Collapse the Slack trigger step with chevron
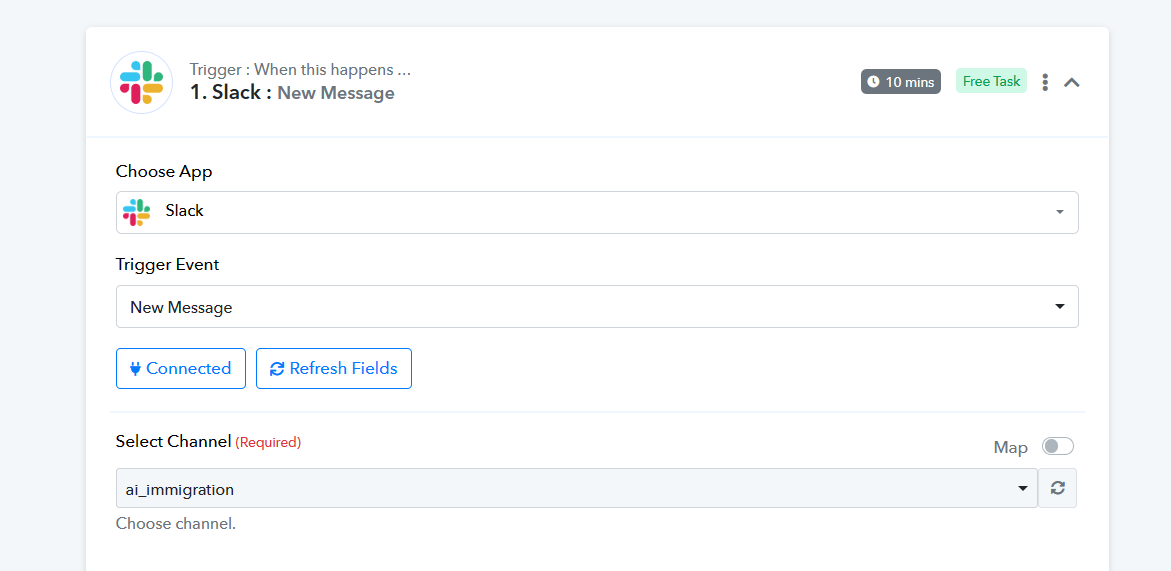Image resolution: width=1171 pixels, height=571 pixels. coord(1072,82)
